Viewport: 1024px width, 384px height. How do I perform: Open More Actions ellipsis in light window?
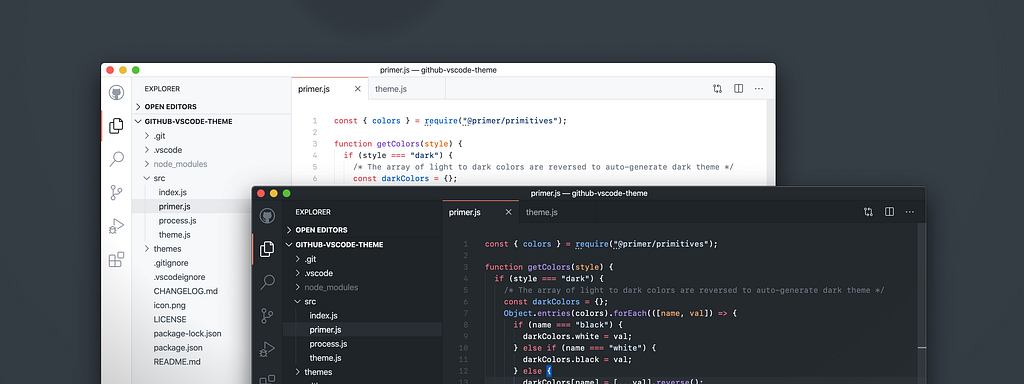pyautogui.click(x=759, y=89)
